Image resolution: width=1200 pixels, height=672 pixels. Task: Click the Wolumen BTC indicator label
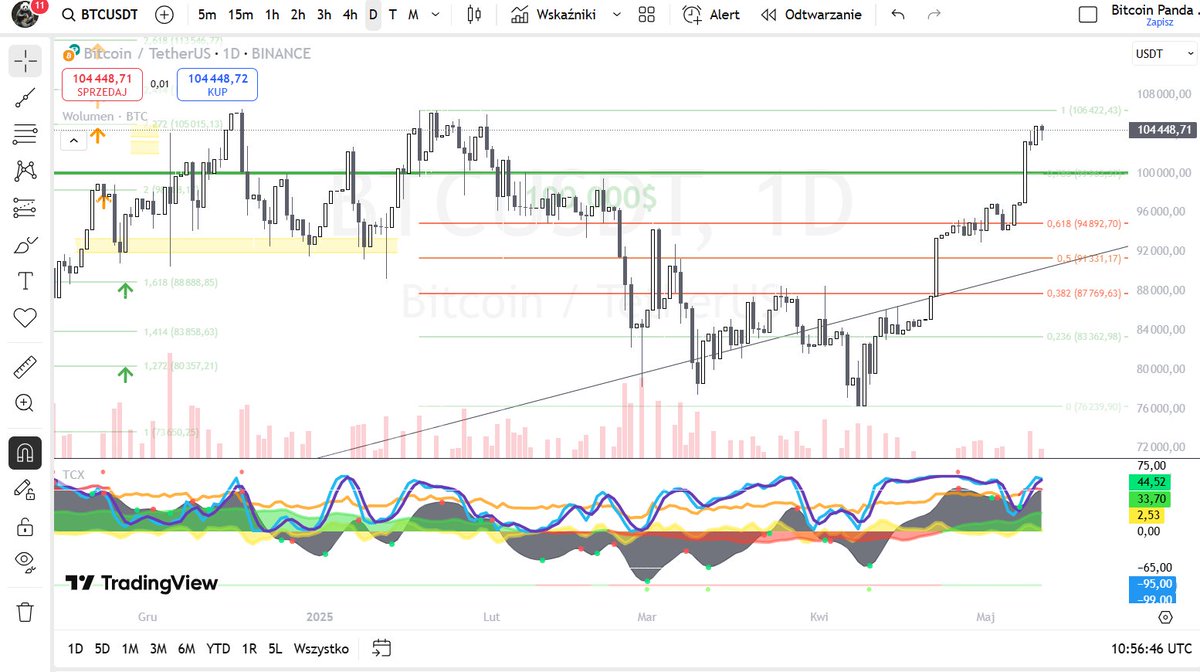105,117
